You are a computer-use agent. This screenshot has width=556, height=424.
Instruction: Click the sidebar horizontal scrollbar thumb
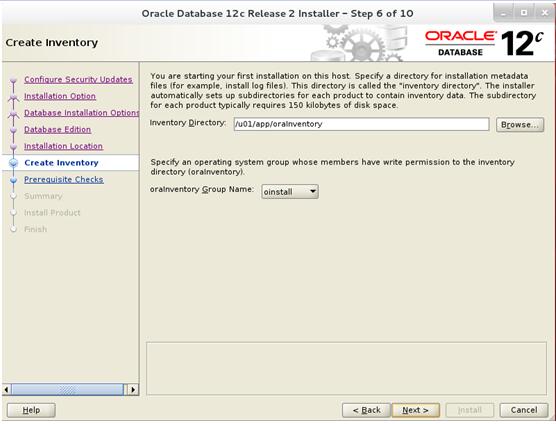pyautogui.click(x=67, y=390)
